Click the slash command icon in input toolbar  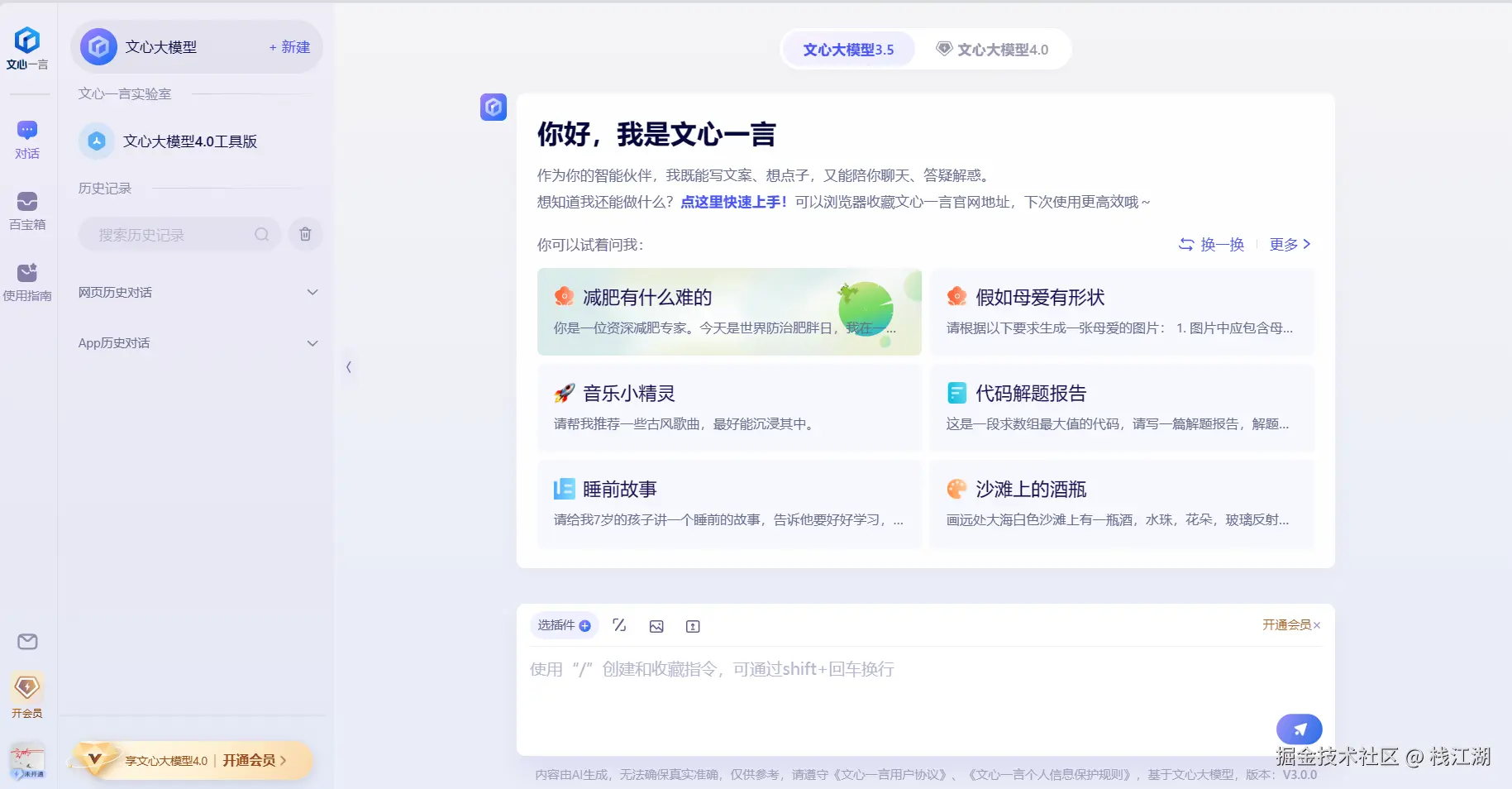(x=619, y=625)
